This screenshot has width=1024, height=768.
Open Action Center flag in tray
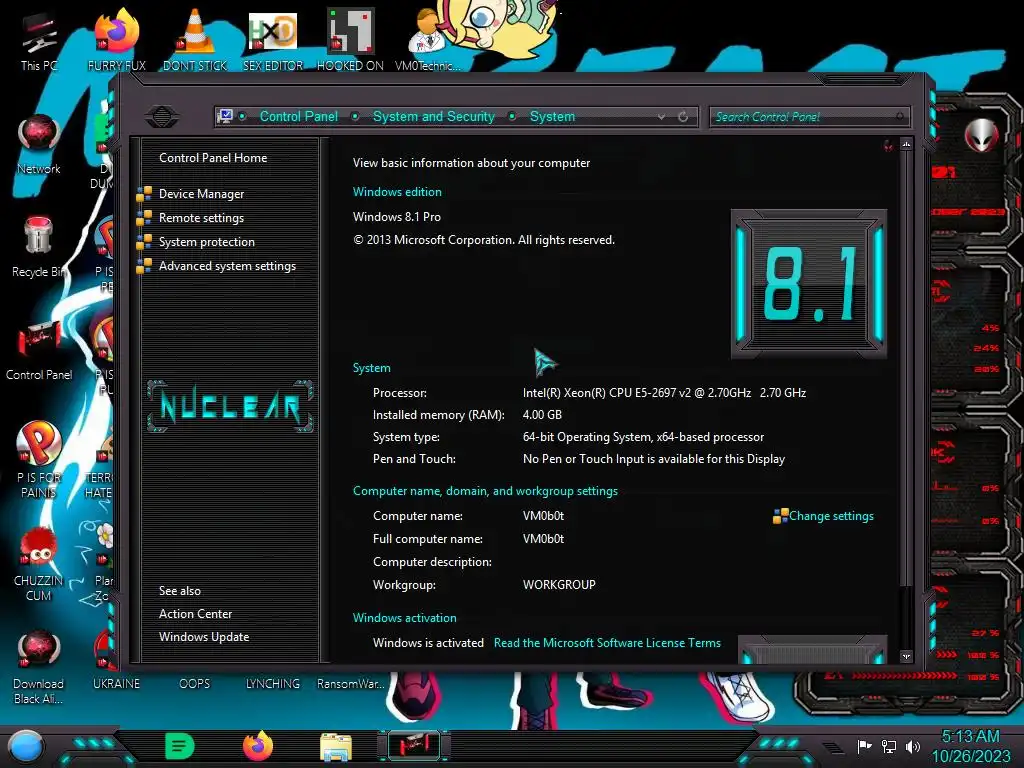click(x=864, y=746)
